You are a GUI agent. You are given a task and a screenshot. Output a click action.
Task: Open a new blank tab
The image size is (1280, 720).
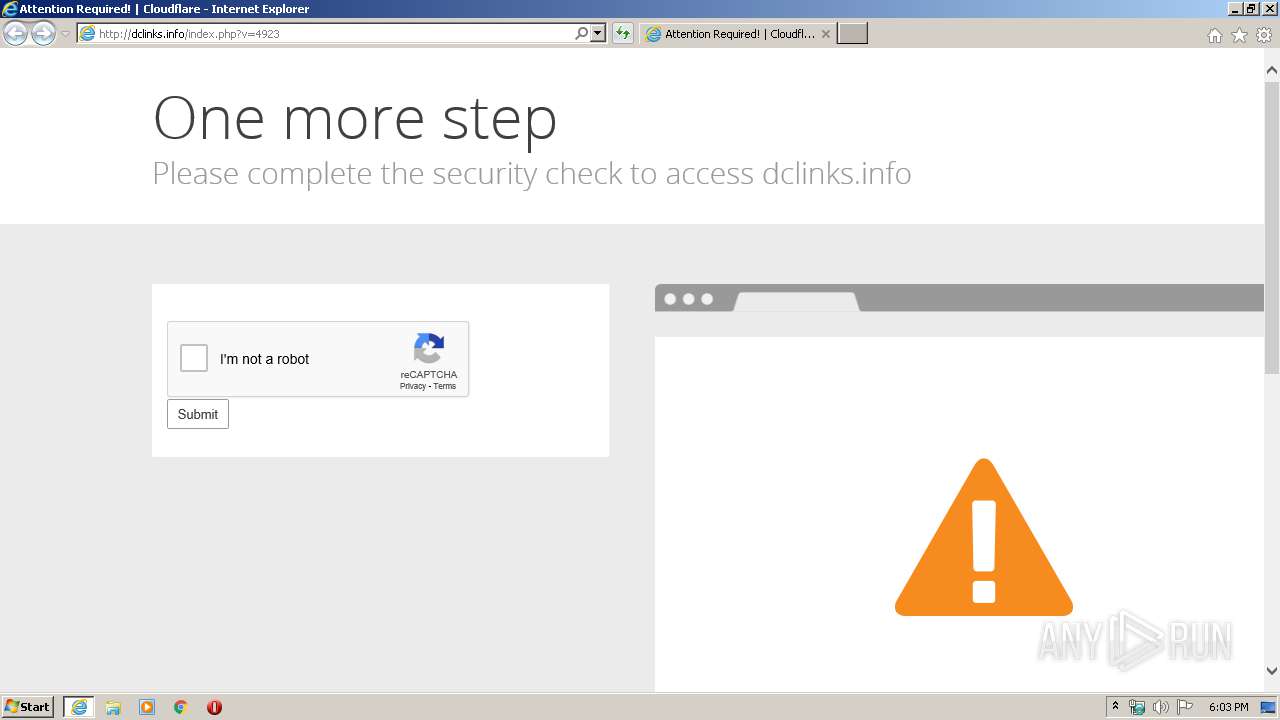852,34
